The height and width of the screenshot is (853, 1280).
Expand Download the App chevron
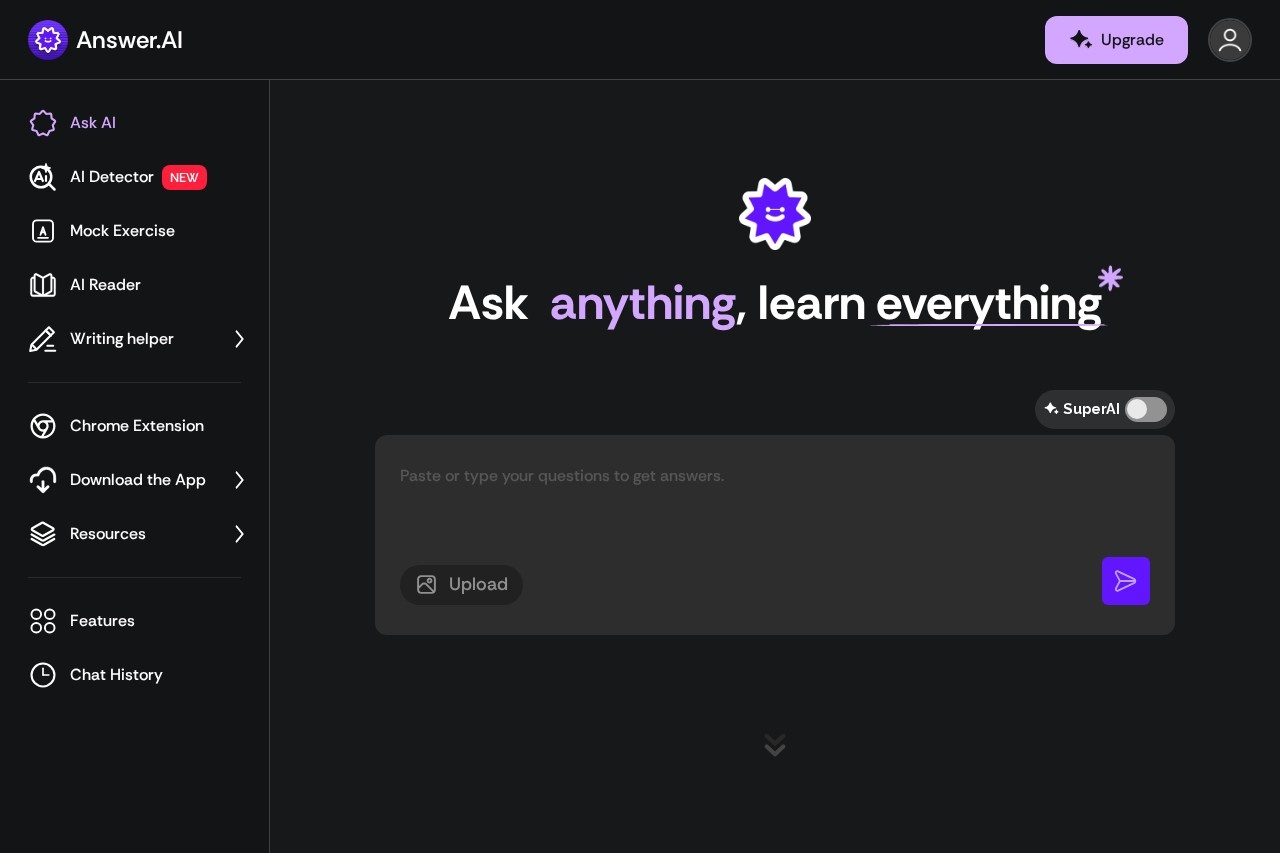[x=240, y=480]
